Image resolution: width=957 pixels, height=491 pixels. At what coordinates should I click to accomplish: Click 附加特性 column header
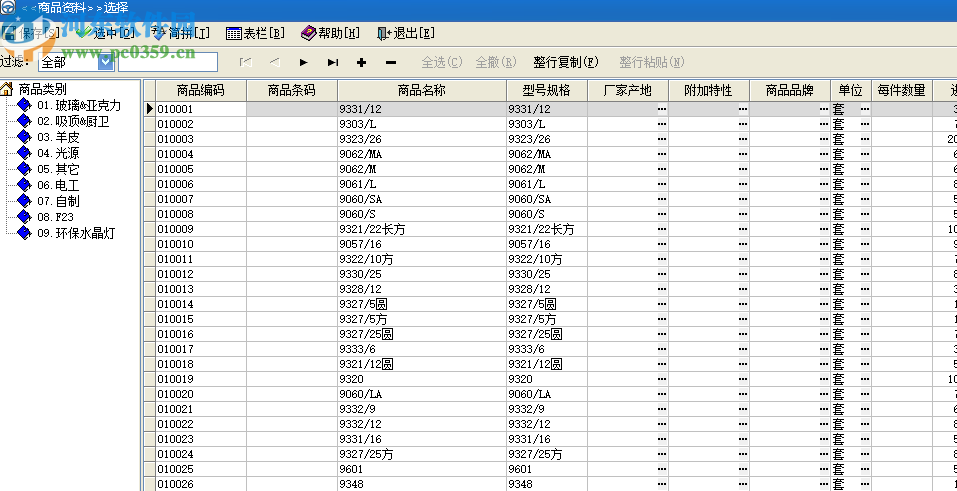[x=709, y=90]
